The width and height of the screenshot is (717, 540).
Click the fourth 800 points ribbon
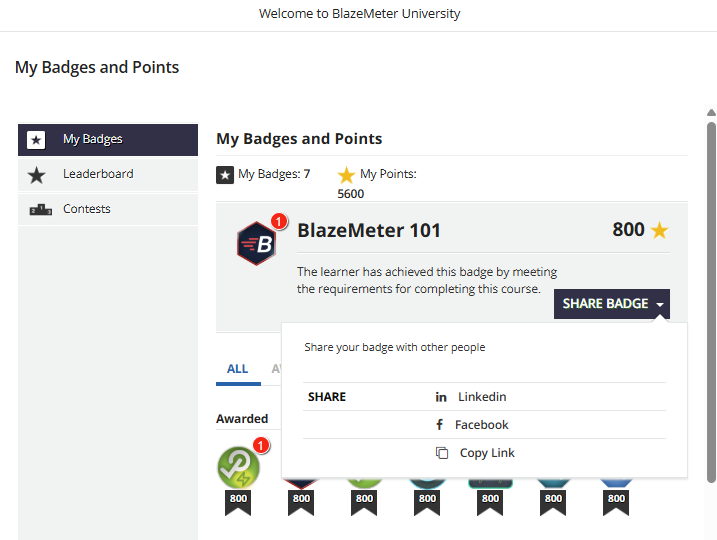[x=427, y=503]
